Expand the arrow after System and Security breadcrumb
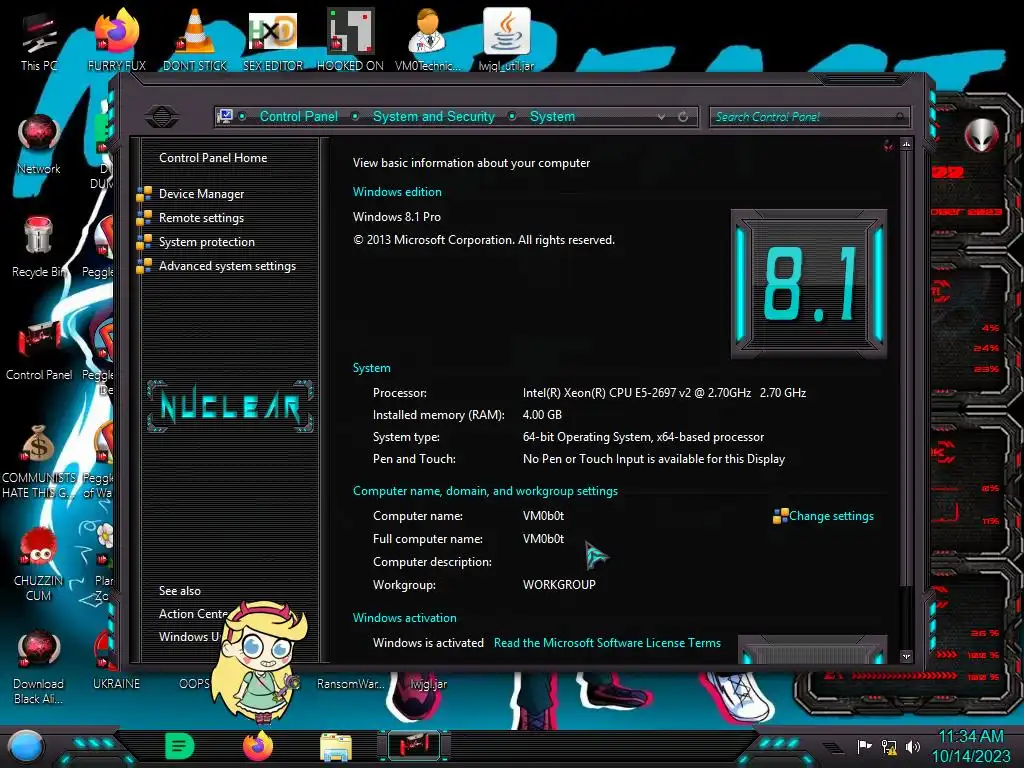Image resolution: width=1024 pixels, height=768 pixels. (513, 116)
